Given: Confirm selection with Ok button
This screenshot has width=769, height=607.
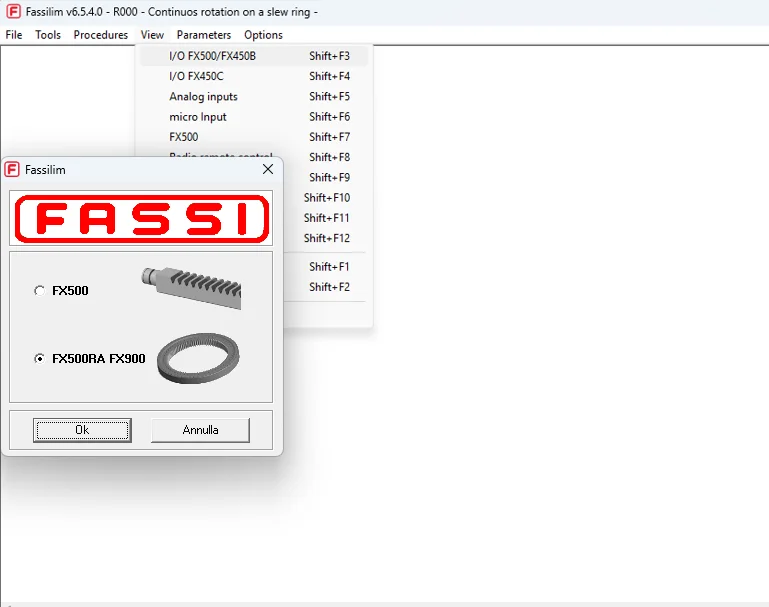Looking at the screenshot, I should 82,430.
